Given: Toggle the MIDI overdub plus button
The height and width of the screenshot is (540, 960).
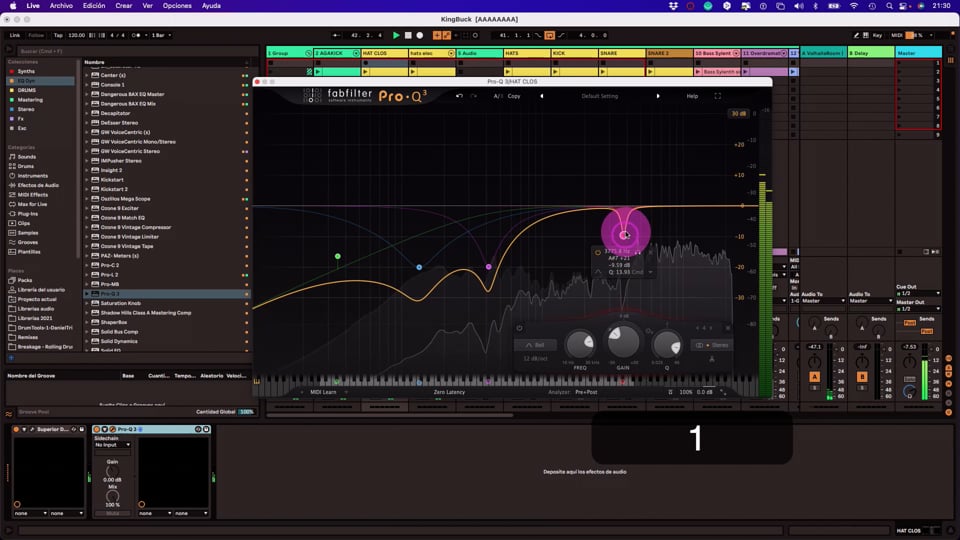Looking at the screenshot, I should point(437,36).
